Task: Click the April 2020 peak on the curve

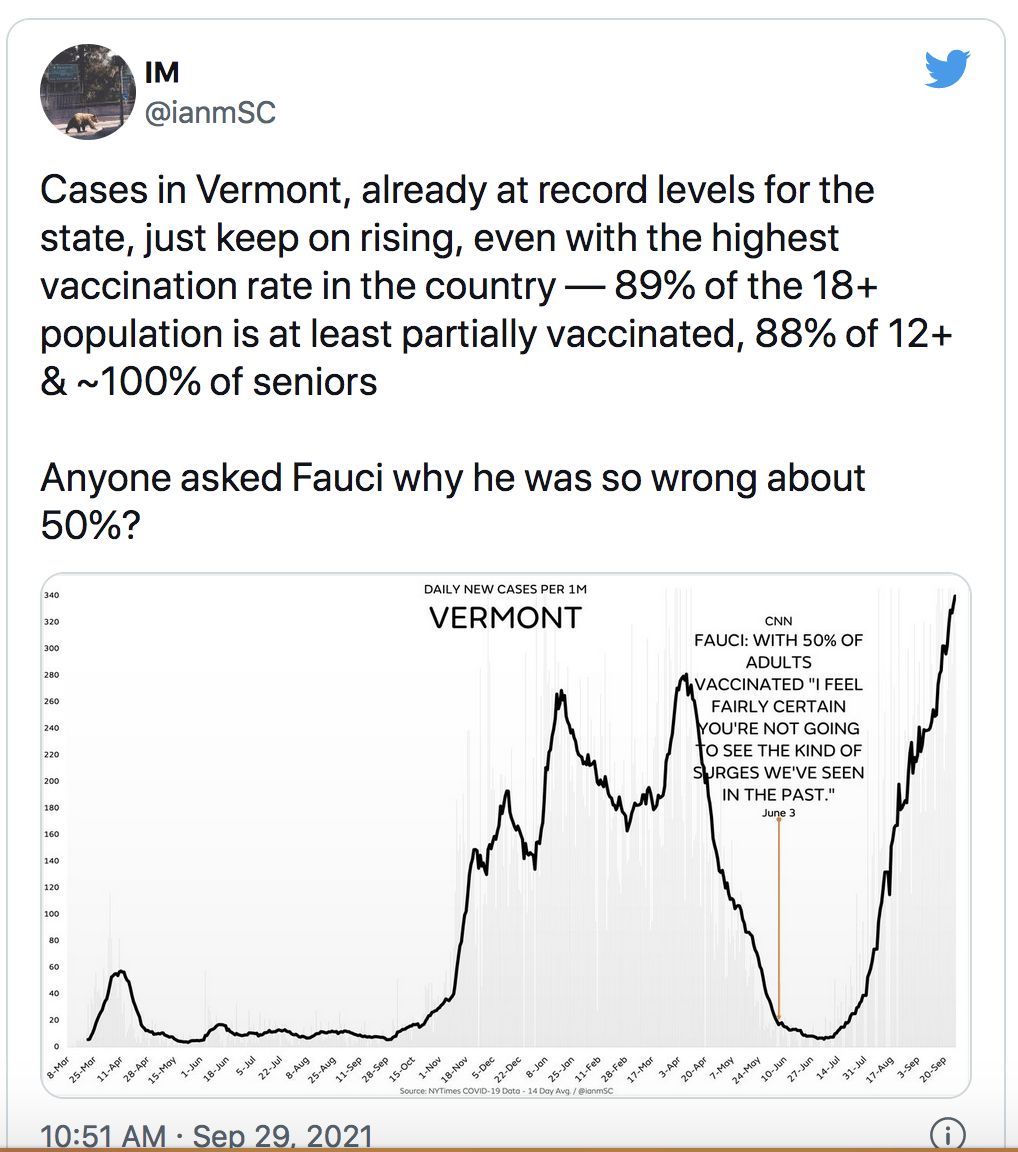Action: pyautogui.click(x=121, y=971)
